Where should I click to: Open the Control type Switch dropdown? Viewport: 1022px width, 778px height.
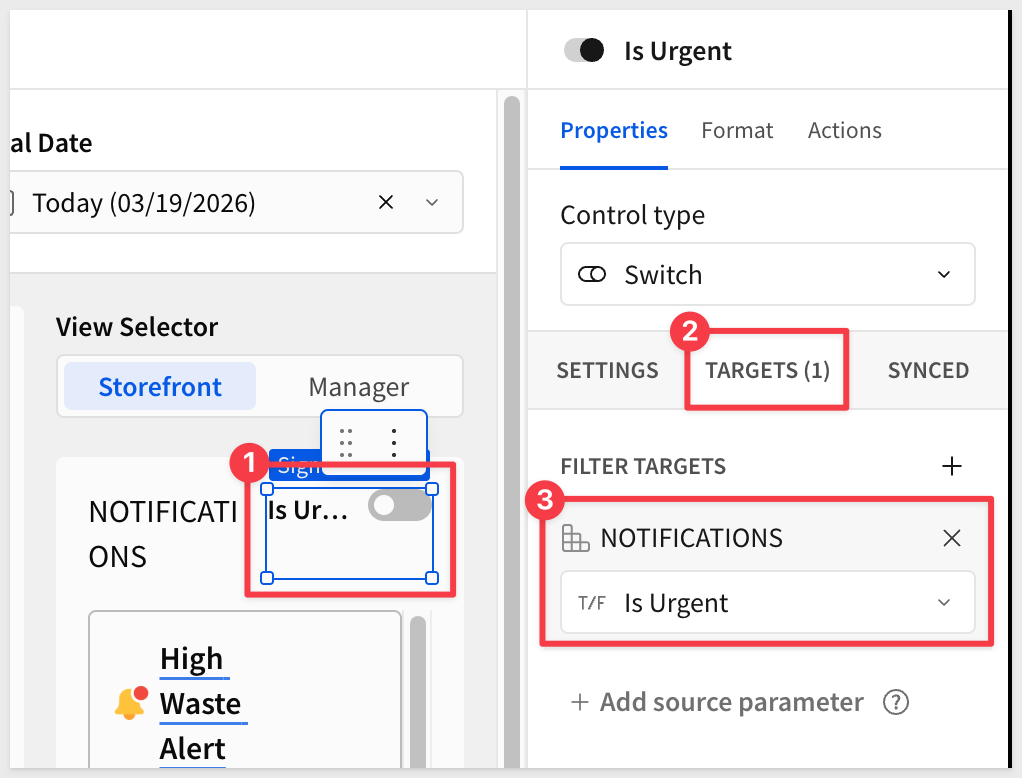click(x=767, y=275)
